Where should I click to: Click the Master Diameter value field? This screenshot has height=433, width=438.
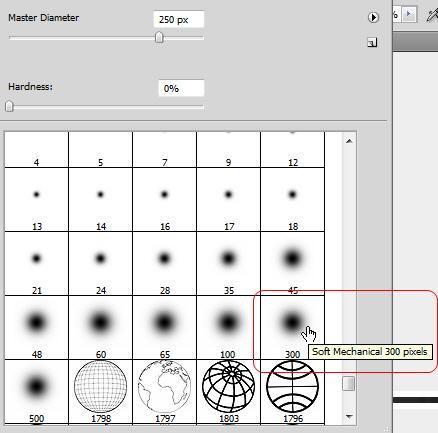[x=179, y=19]
